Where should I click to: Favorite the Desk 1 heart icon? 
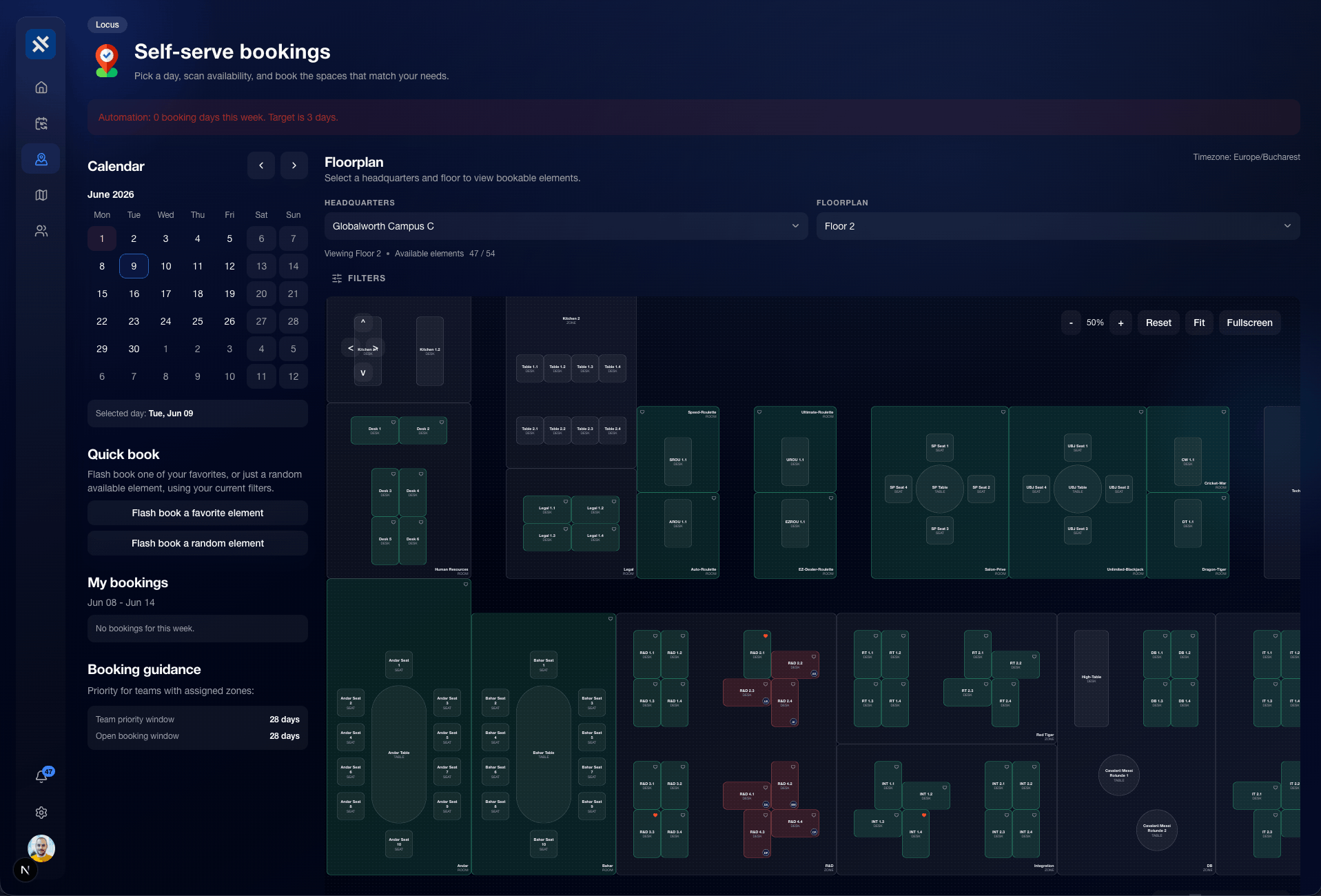(x=393, y=422)
